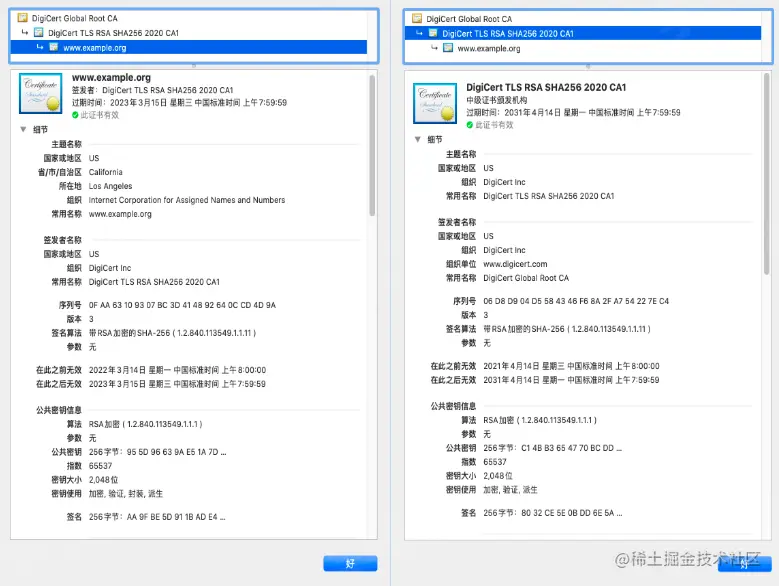The width and height of the screenshot is (779, 586).
Task: Click root certificate icon in right window tree
Action: point(417,18)
